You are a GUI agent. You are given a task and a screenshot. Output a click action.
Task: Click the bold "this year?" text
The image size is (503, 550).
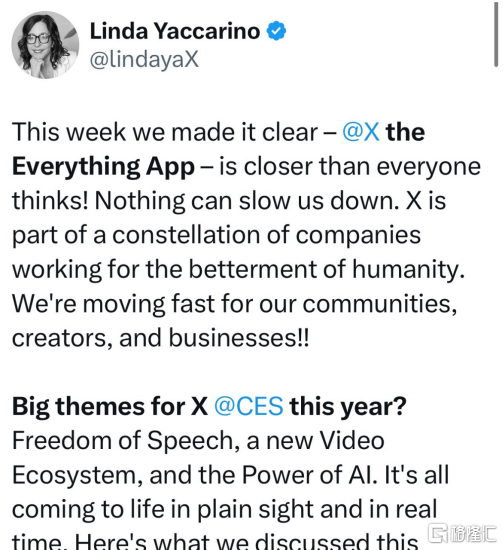pos(348,407)
